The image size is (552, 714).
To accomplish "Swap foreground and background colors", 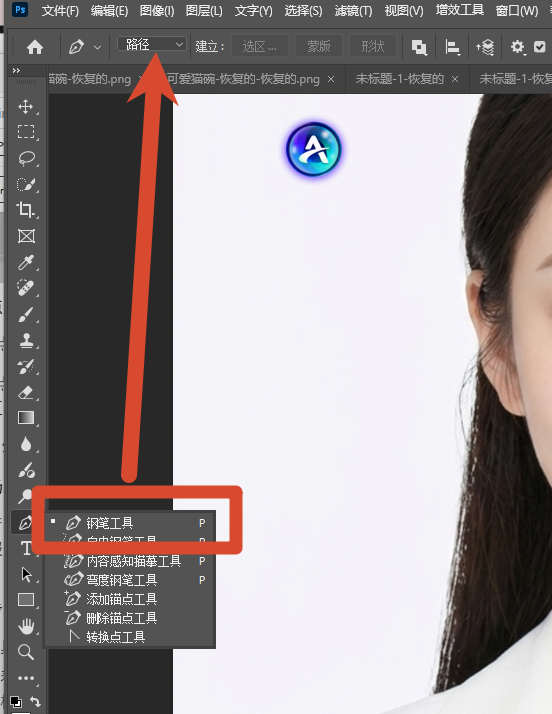I will tap(36, 701).
